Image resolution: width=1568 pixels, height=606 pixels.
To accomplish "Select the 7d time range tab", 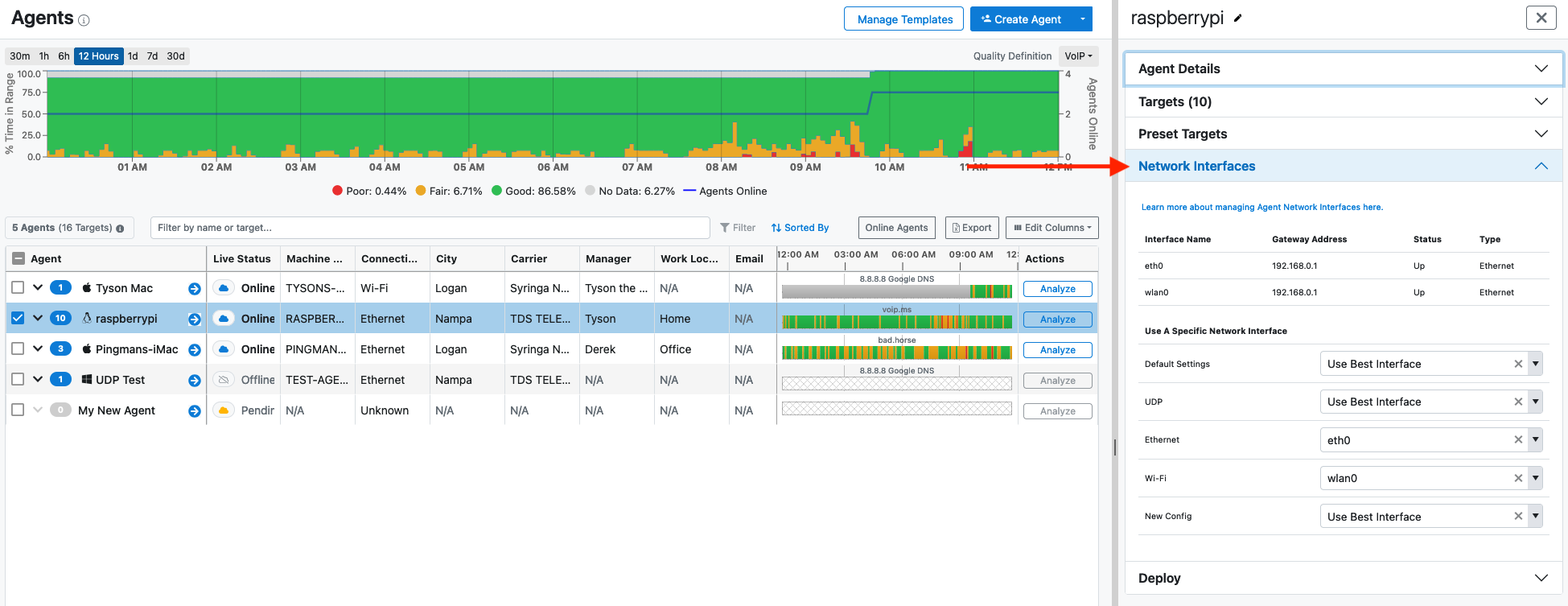I will click(x=152, y=56).
